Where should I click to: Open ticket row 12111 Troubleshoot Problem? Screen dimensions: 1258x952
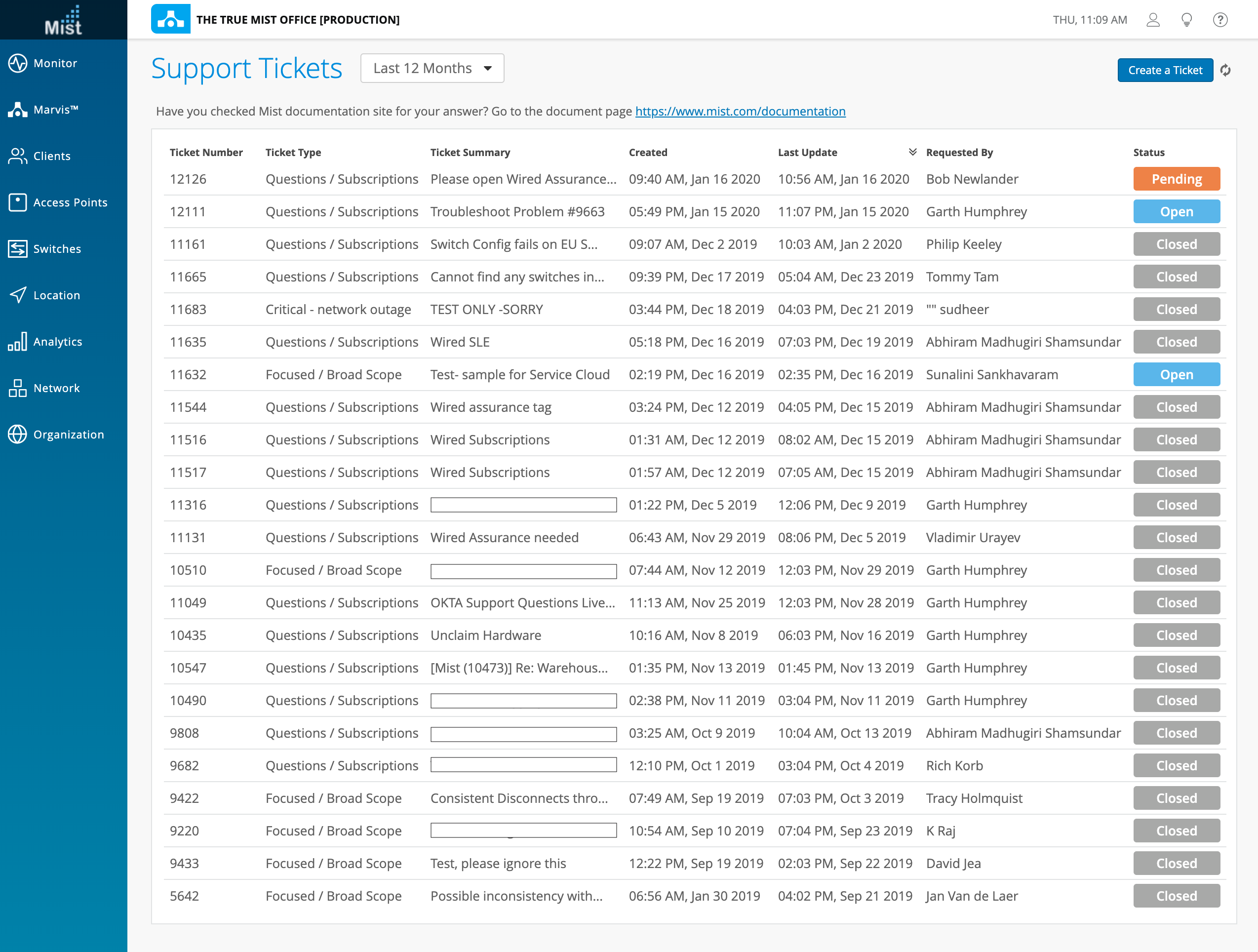(x=517, y=211)
